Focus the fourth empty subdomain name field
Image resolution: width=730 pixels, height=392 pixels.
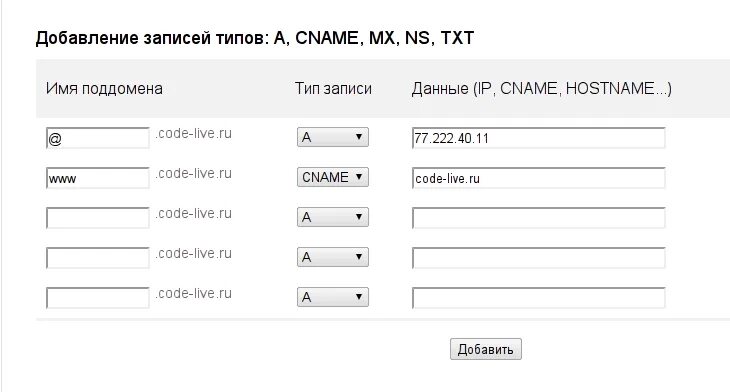[x=98, y=258]
